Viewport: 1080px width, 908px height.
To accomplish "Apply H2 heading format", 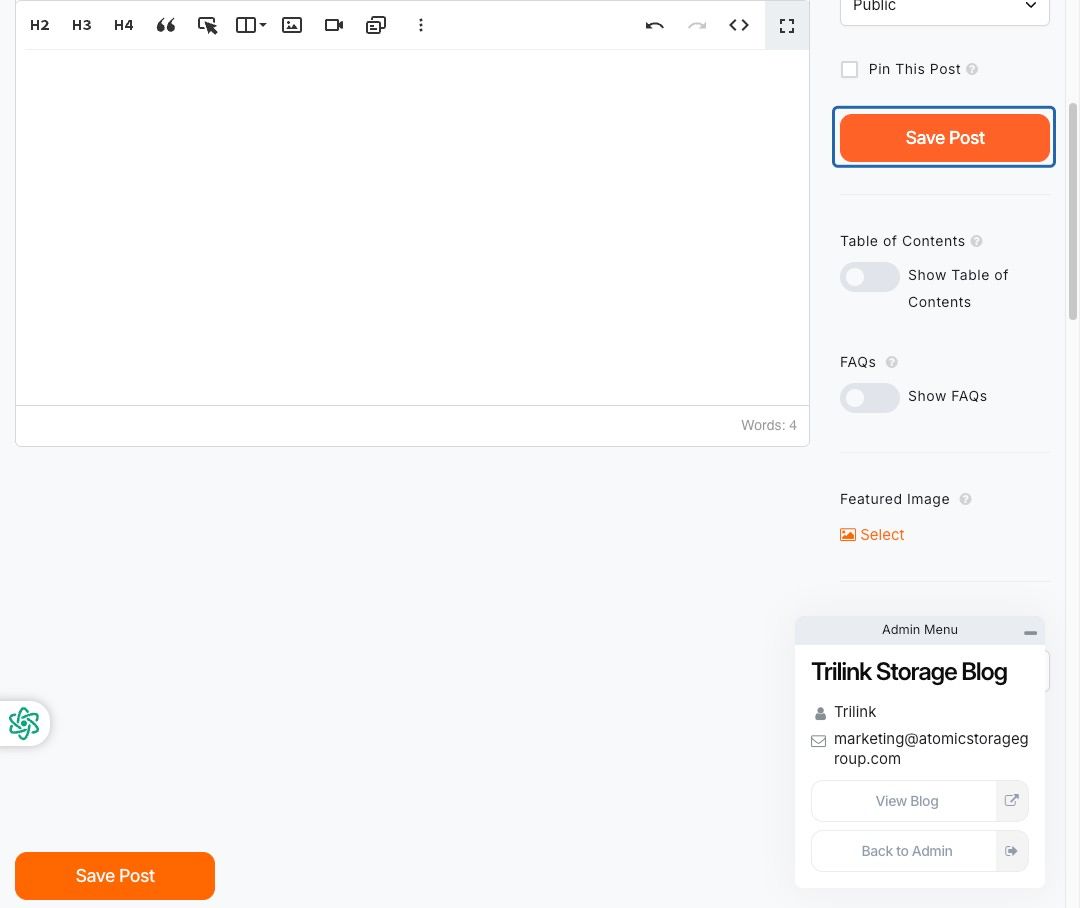I will 39,25.
